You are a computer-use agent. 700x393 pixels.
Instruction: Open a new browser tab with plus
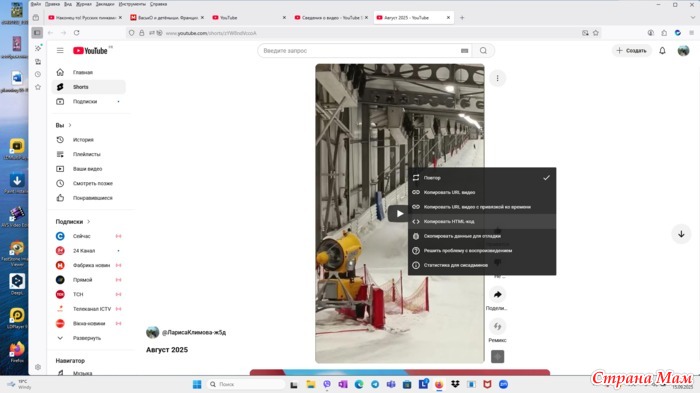(462, 18)
